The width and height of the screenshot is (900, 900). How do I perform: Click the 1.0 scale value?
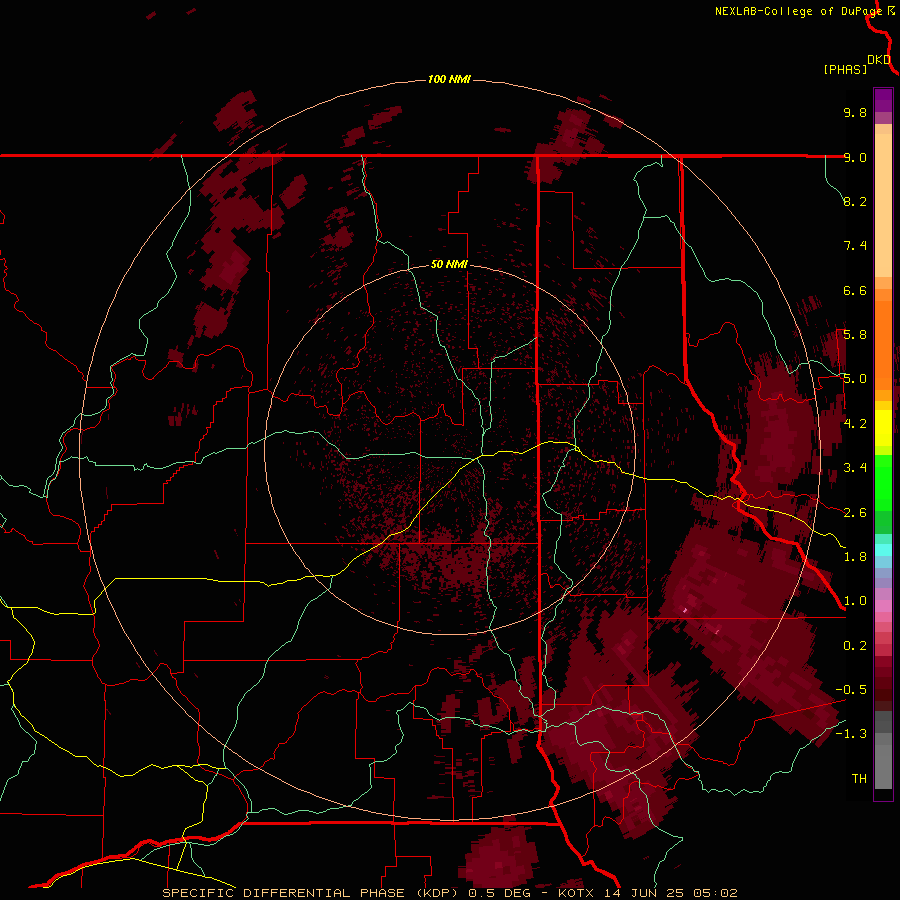[x=855, y=601]
